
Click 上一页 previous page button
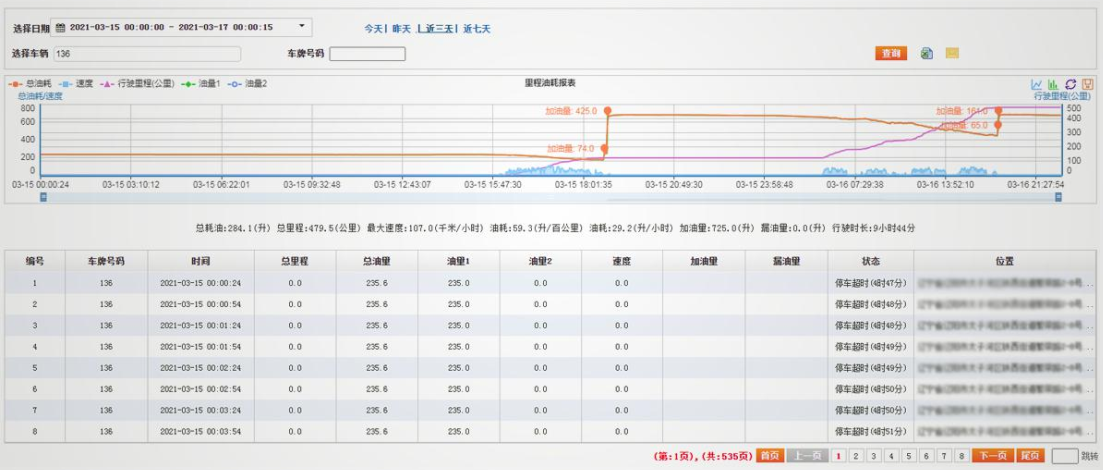coord(808,456)
